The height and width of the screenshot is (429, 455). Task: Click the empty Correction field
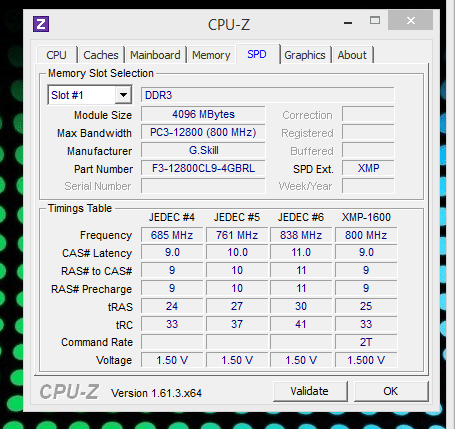tap(368, 114)
